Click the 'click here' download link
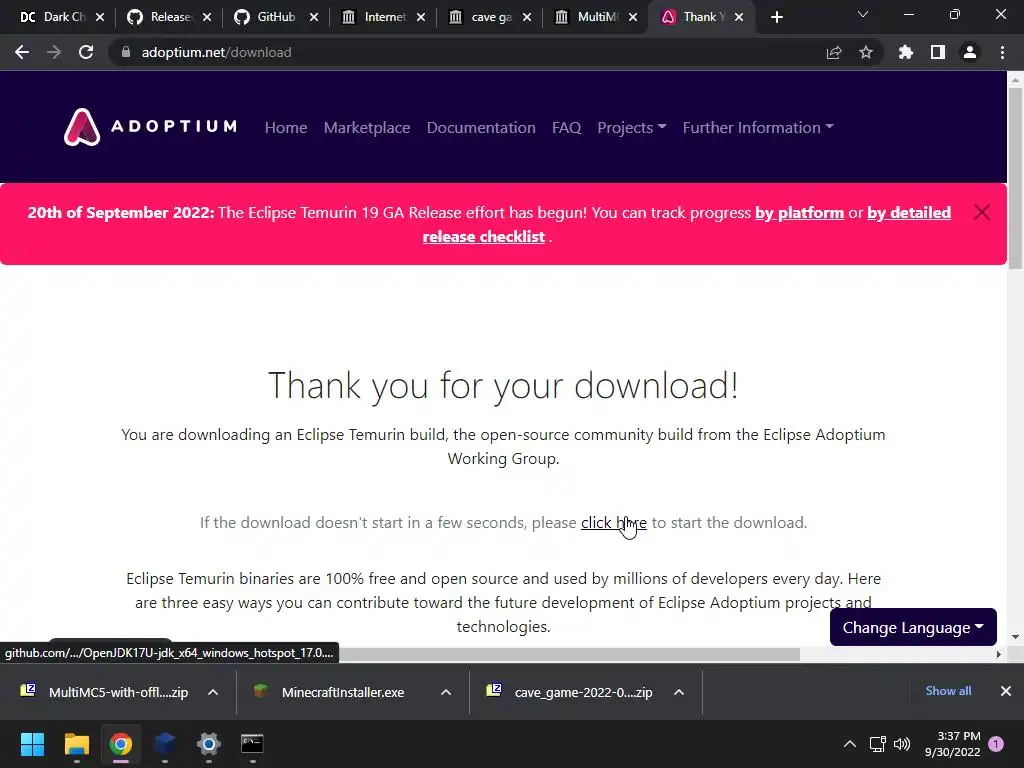The height and width of the screenshot is (768, 1024). point(614,522)
